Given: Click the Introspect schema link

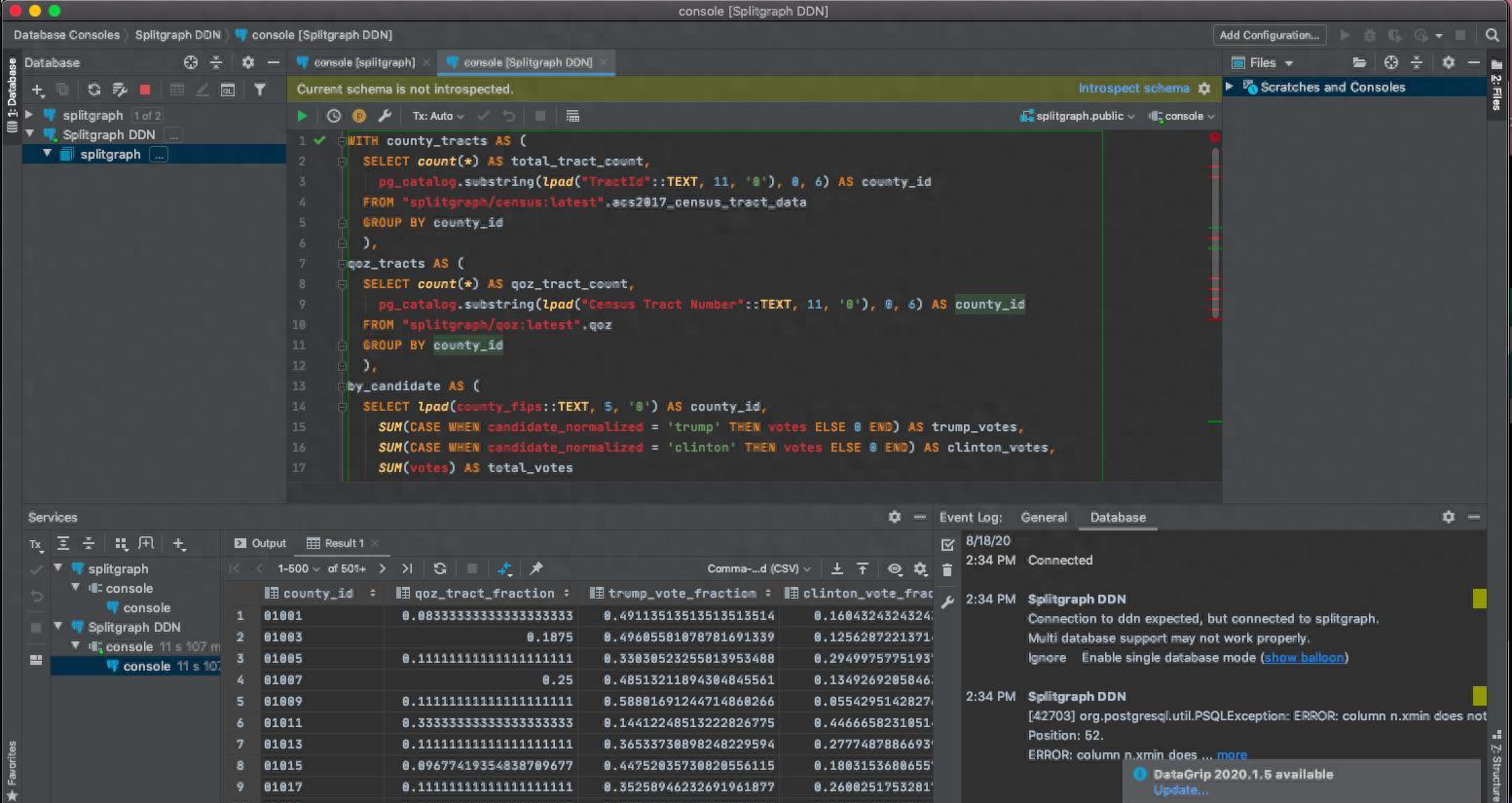Looking at the screenshot, I should tap(1133, 89).
